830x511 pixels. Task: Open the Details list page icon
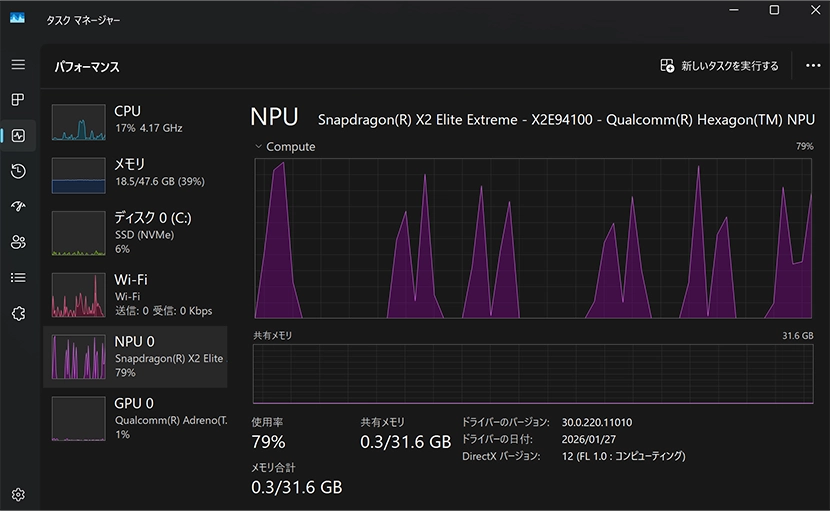(x=18, y=277)
